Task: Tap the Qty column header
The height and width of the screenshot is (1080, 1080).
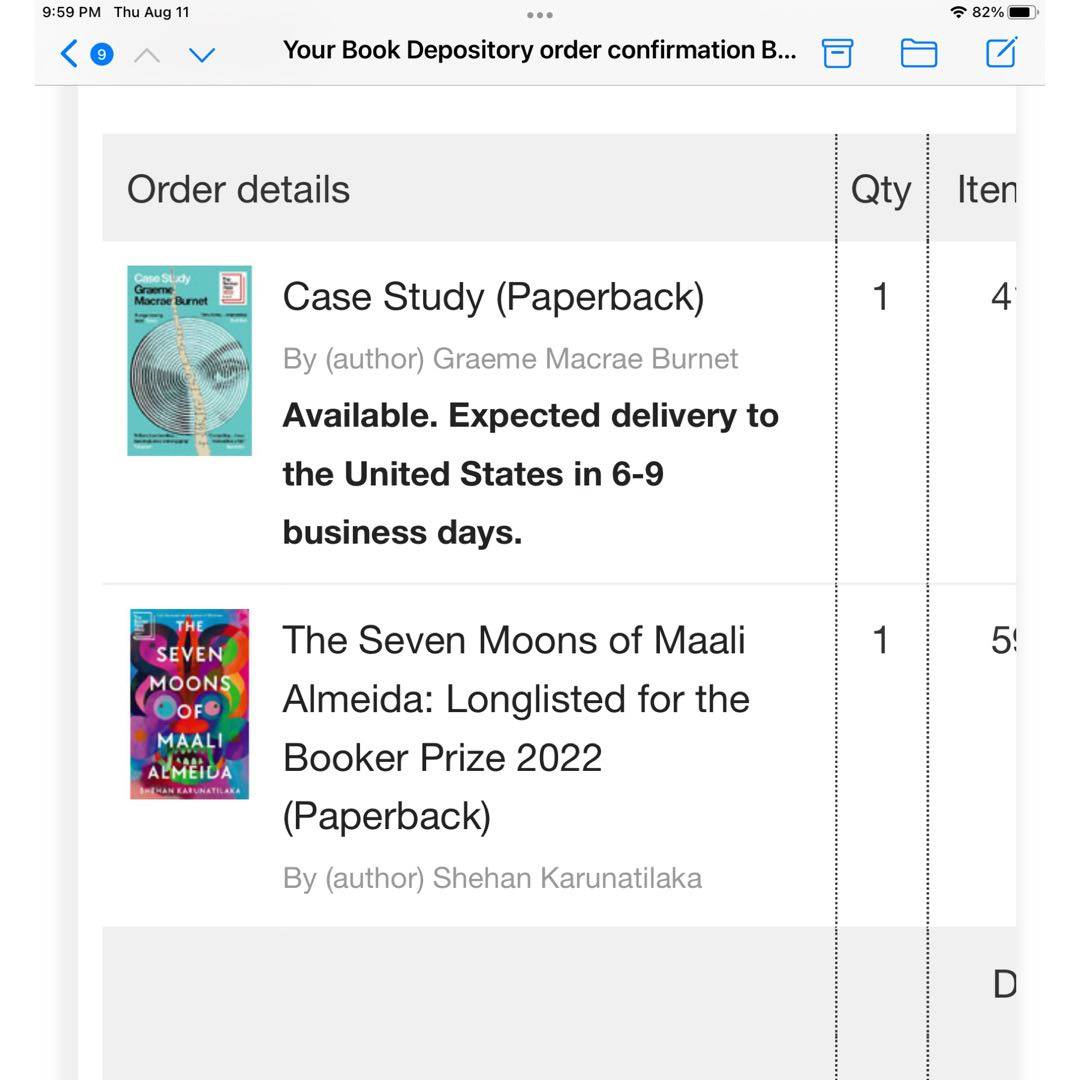Action: click(x=881, y=190)
